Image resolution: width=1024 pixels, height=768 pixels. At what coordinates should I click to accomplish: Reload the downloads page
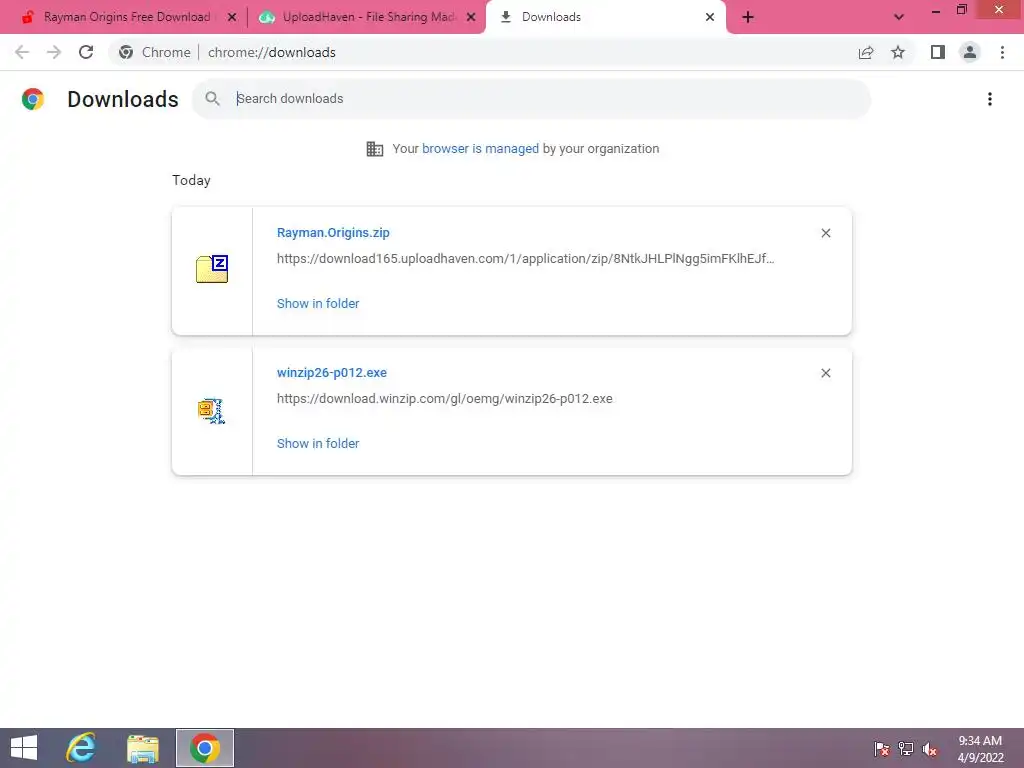click(86, 52)
